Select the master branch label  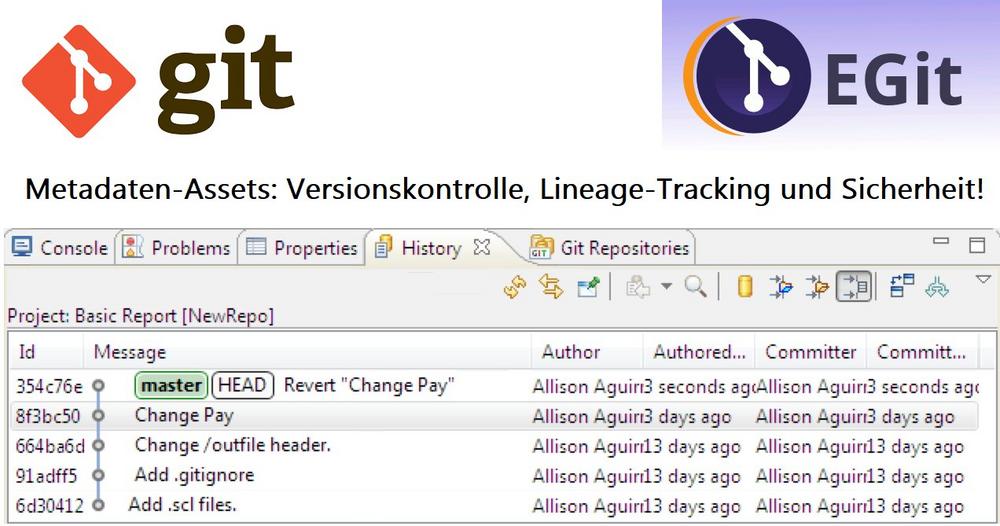tap(171, 386)
